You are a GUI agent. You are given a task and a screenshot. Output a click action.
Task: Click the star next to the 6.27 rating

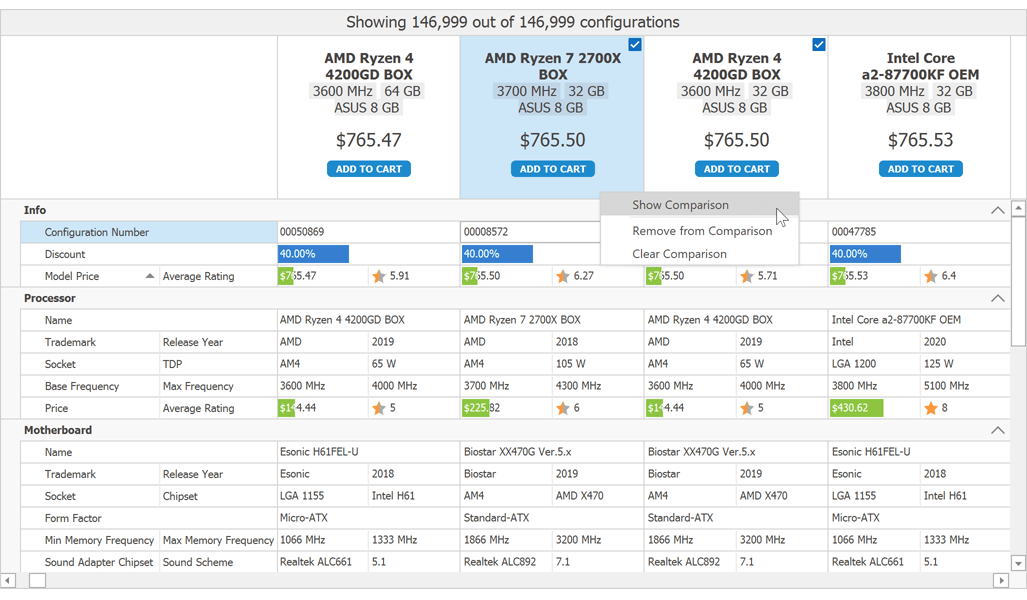click(564, 276)
